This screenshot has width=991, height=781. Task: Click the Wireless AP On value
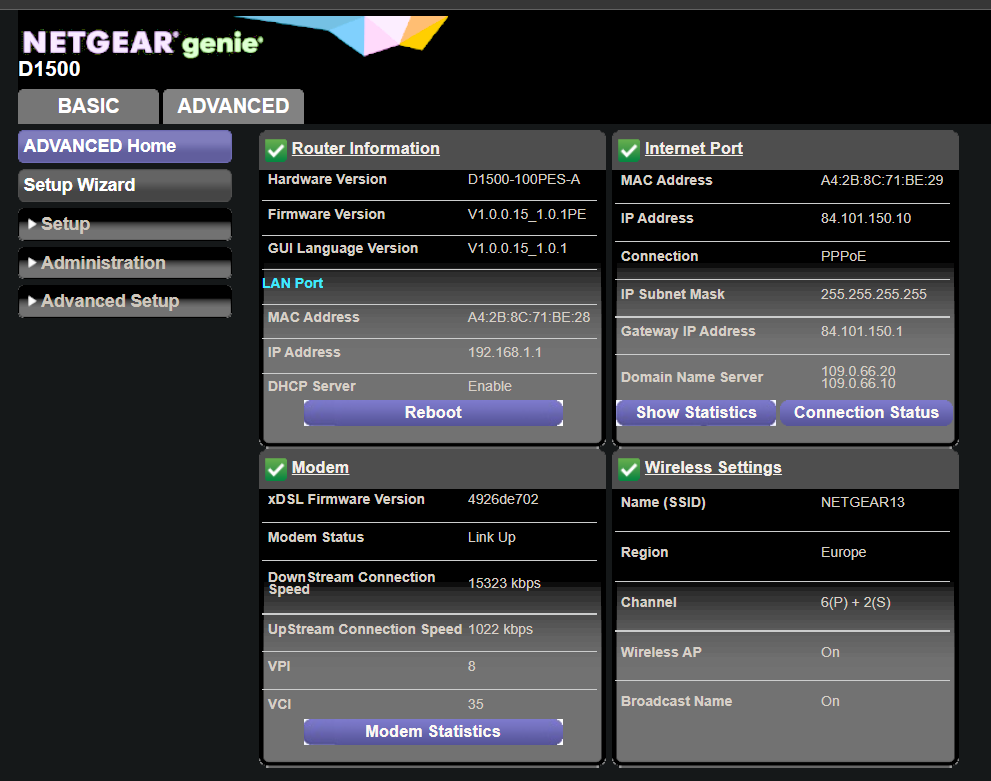pos(830,652)
